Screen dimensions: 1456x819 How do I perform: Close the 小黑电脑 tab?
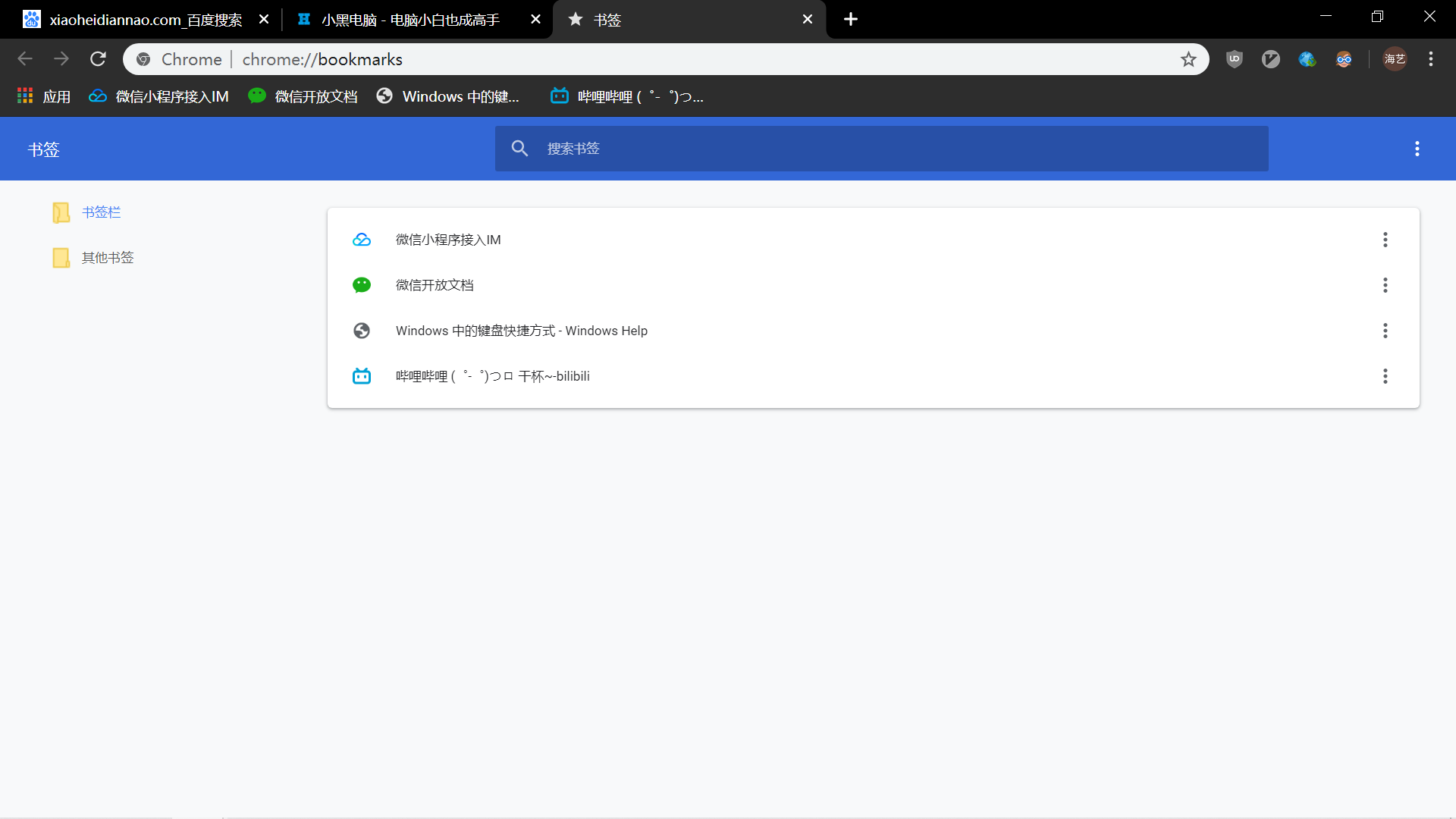(x=535, y=20)
